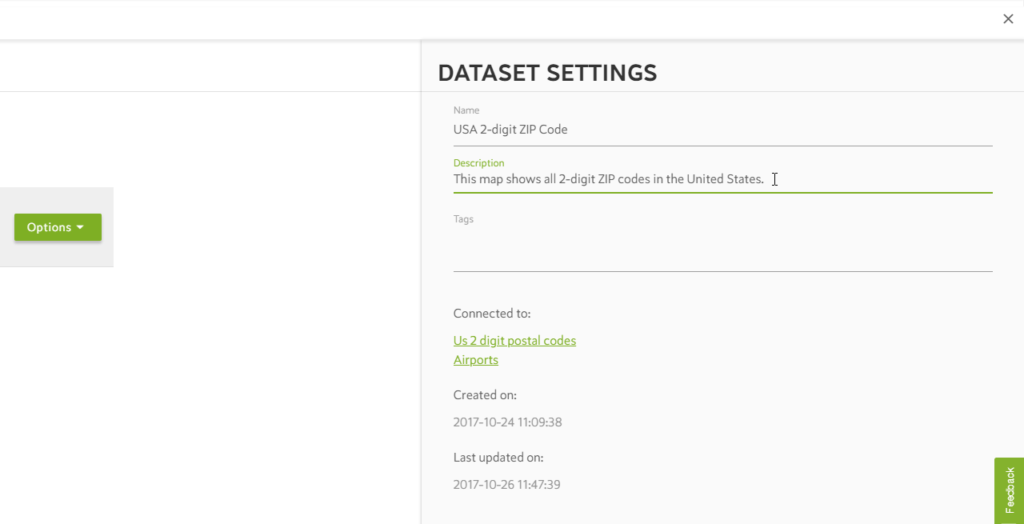The width and height of the screenshot is (1024, 524).
Task: Edit the Name field 'USA 2-digit ZIP Code'
Action: (x=722, y=129)
